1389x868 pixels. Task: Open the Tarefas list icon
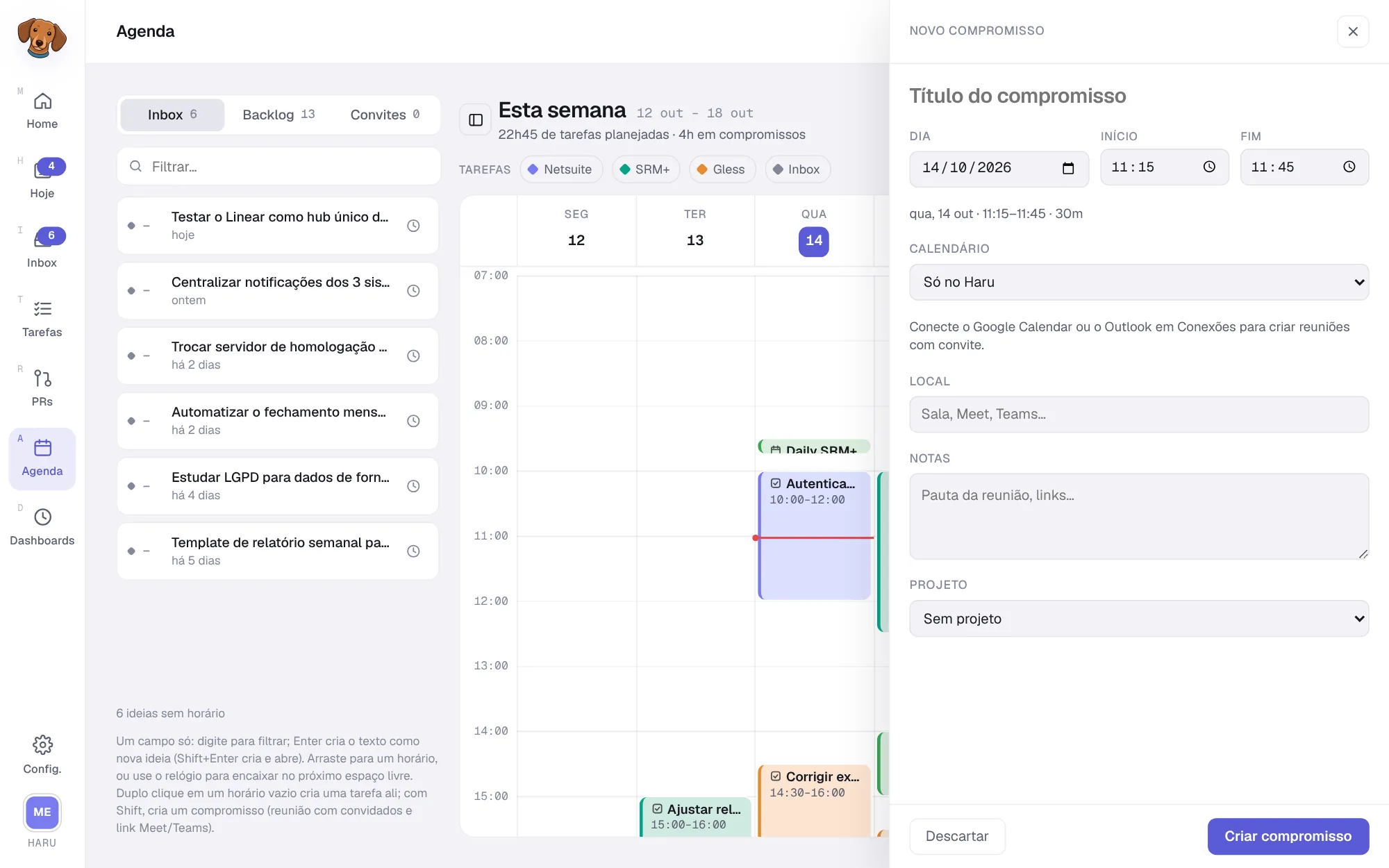(x=42, y=309)
